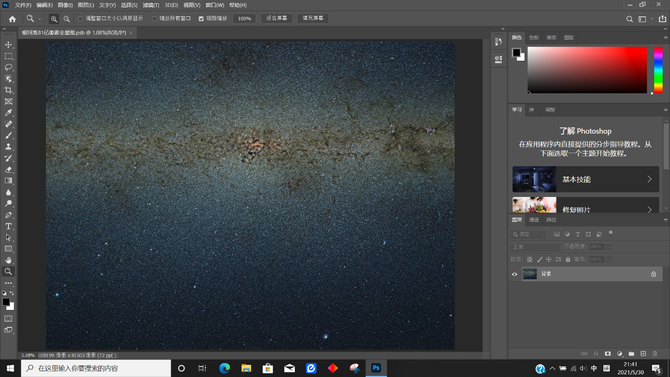Select the Brush tool
The height and width of the screenshot is (377, 670).
pyautogui.click(x=8, y=135)
